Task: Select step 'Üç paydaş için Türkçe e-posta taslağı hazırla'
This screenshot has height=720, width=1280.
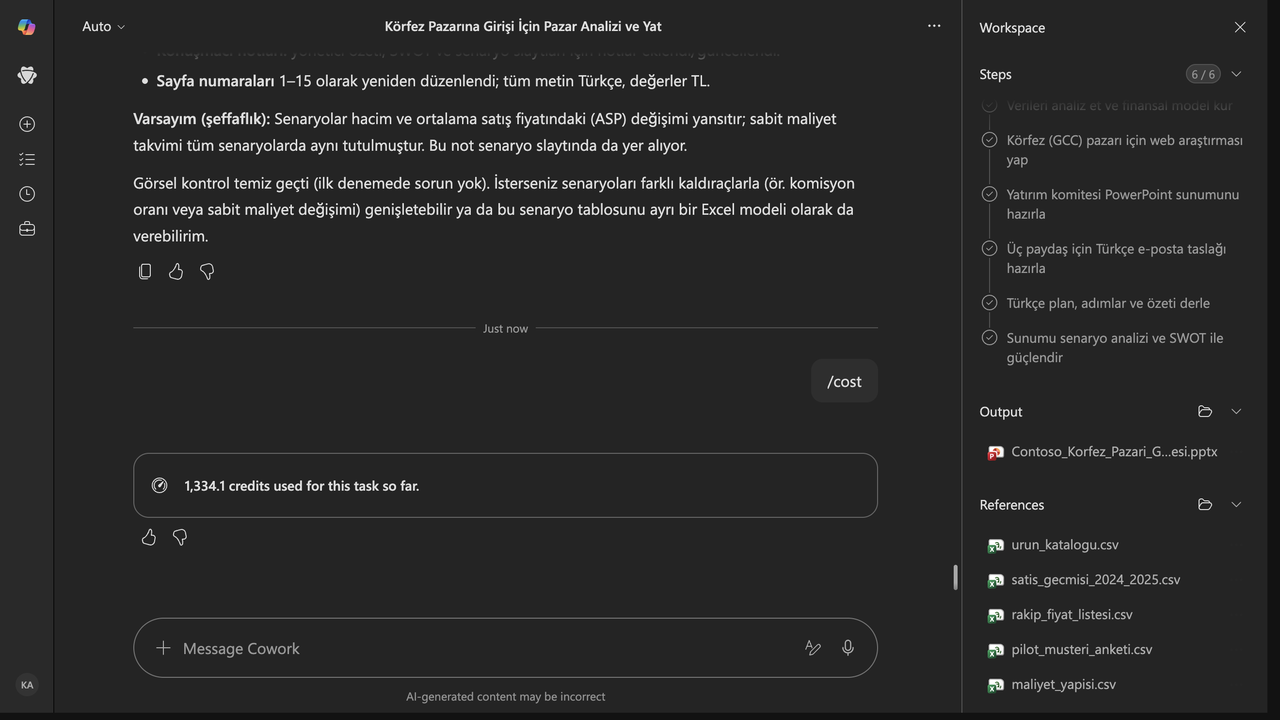Action: [x=1116, y=258]
